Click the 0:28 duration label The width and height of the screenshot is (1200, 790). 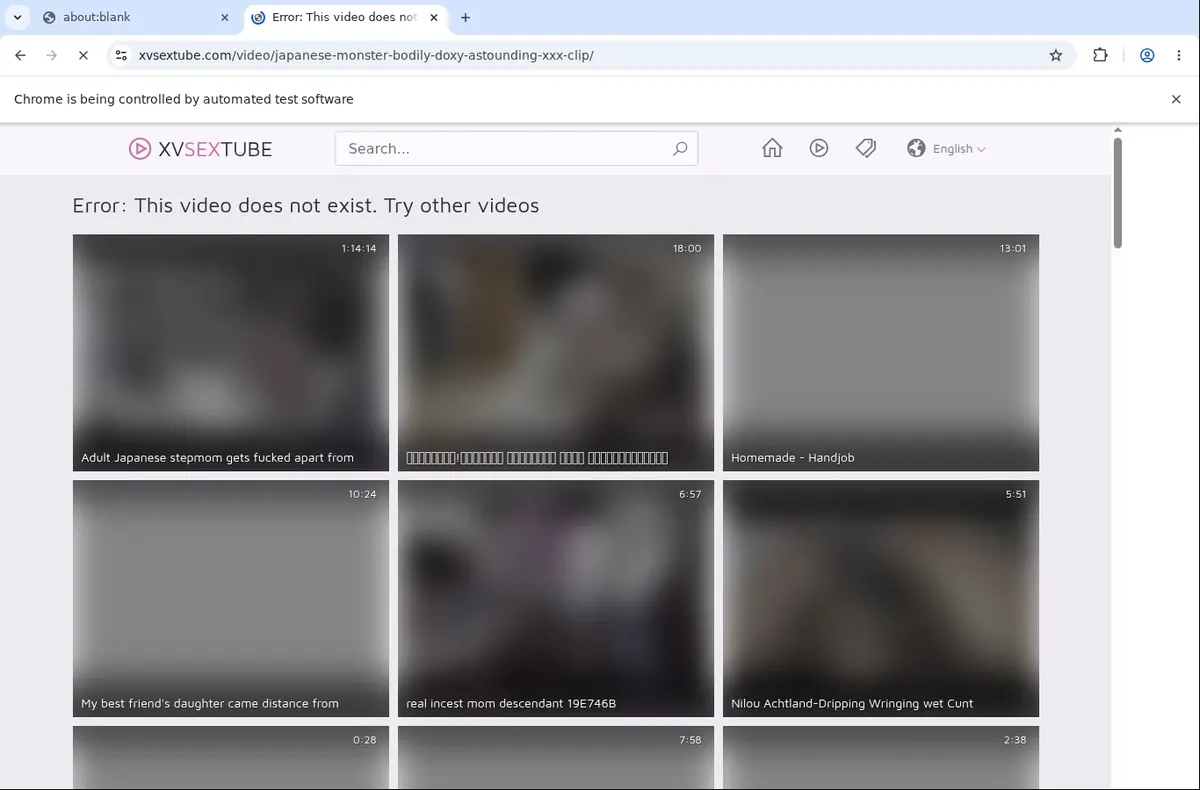click(364, 740)
